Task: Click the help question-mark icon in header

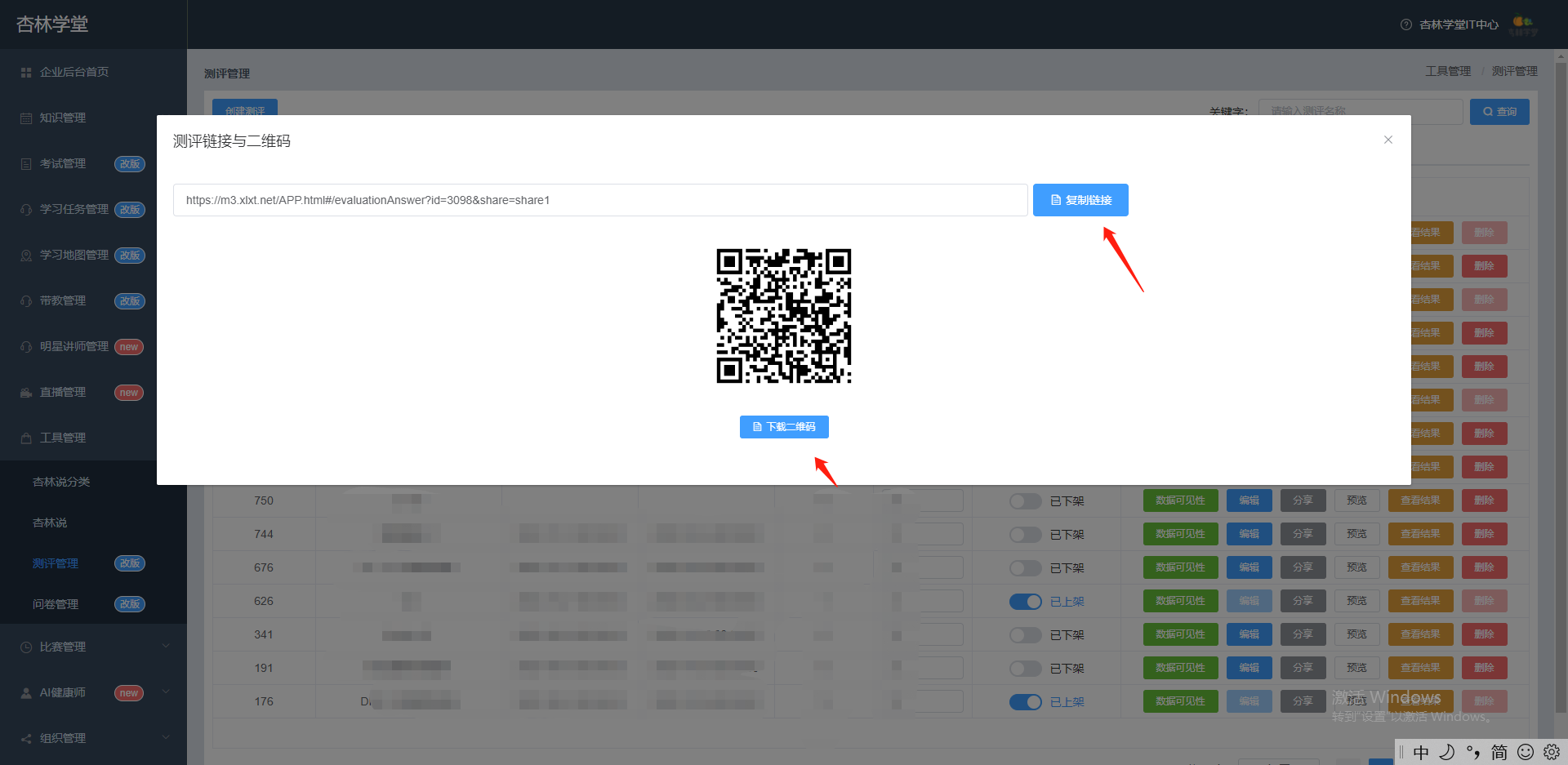Action: point(1406,24)
